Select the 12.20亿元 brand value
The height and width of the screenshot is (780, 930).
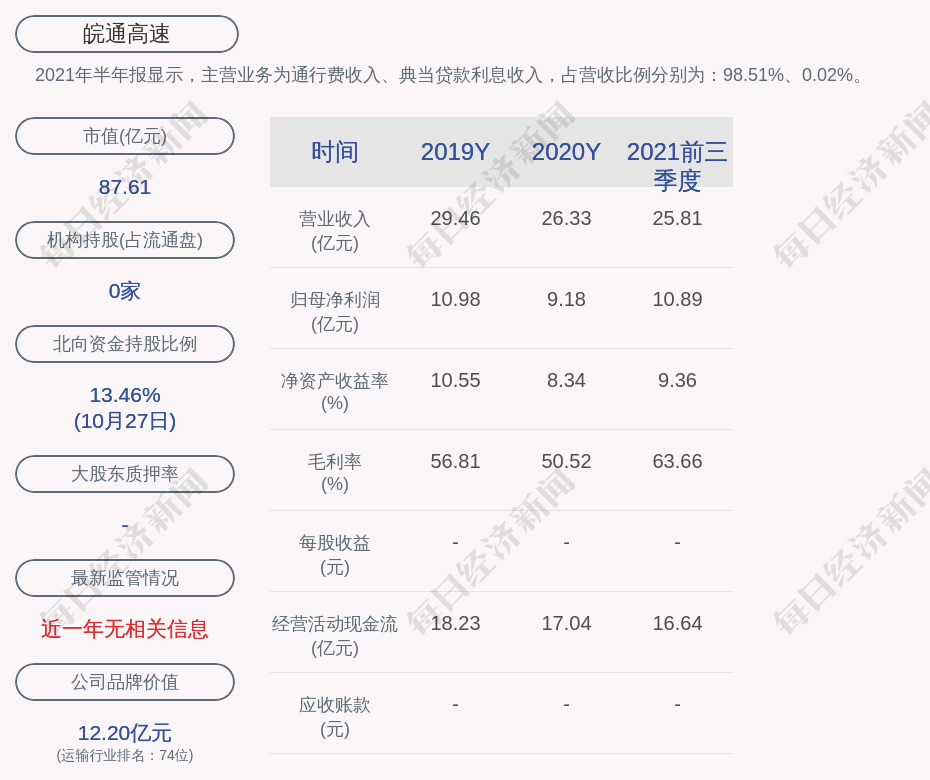125,733
